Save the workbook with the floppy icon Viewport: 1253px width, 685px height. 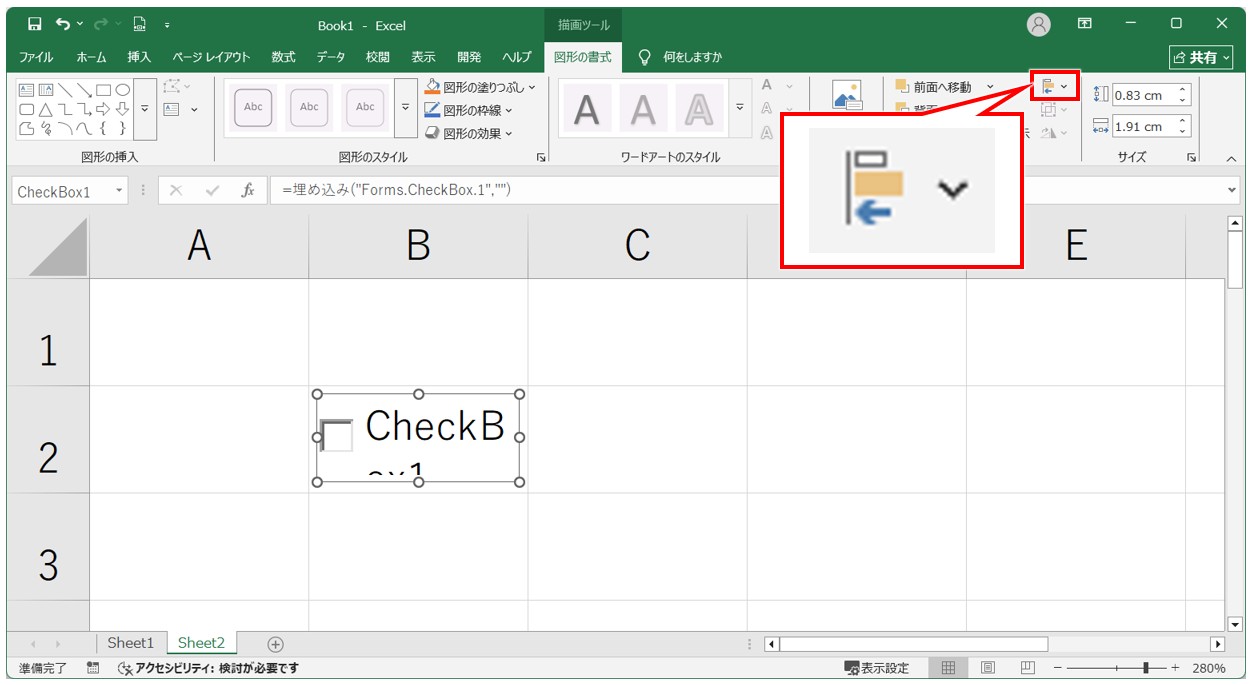(x=34, y=24)
